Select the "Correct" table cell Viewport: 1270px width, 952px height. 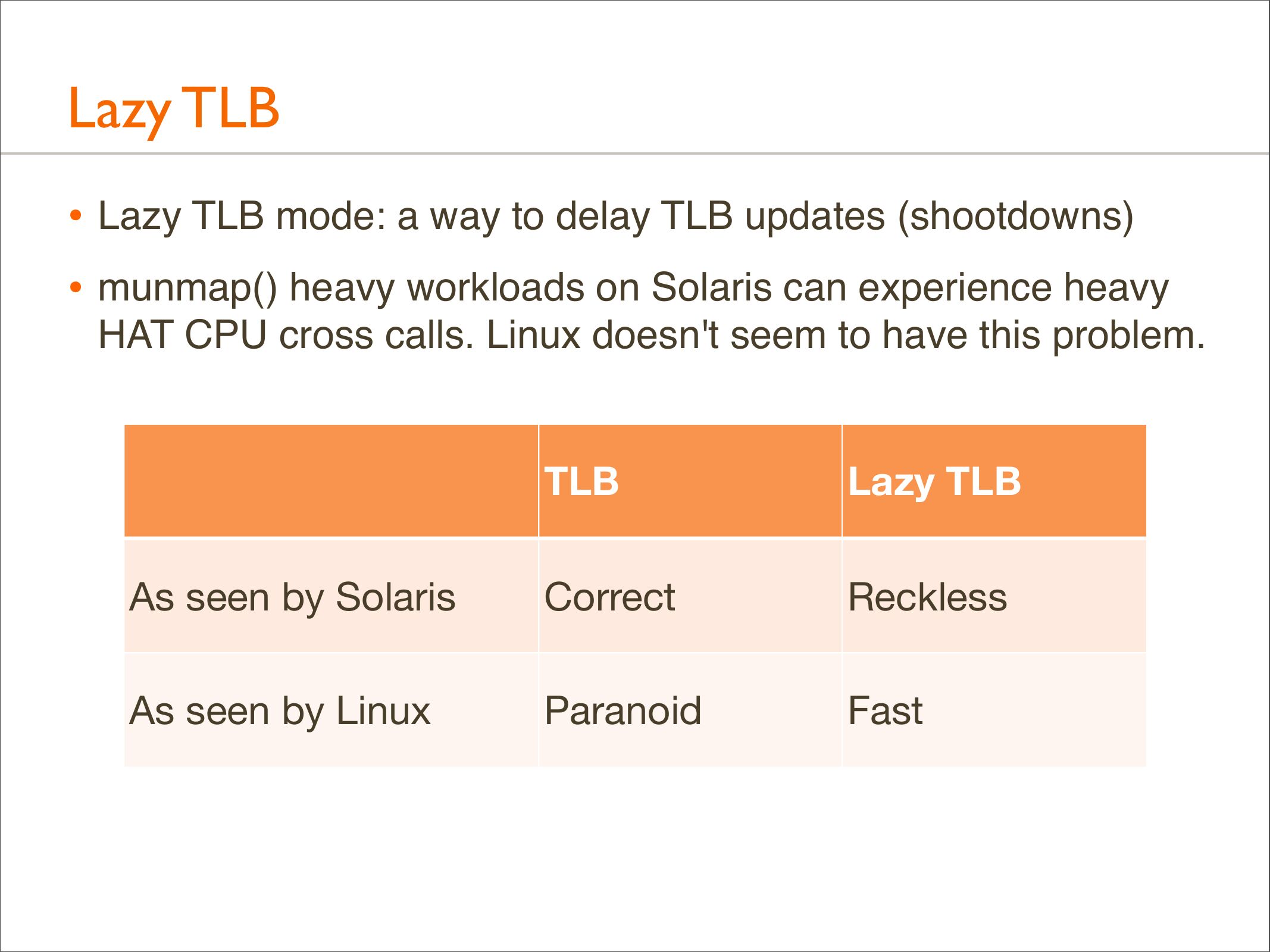tap(609, 597)
